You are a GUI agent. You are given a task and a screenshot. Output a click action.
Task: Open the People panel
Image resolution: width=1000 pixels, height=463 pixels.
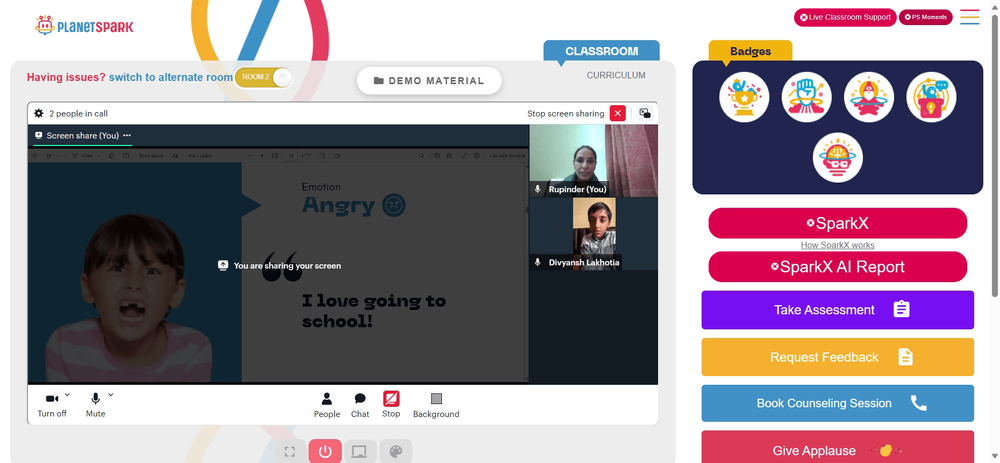(327, 405)
